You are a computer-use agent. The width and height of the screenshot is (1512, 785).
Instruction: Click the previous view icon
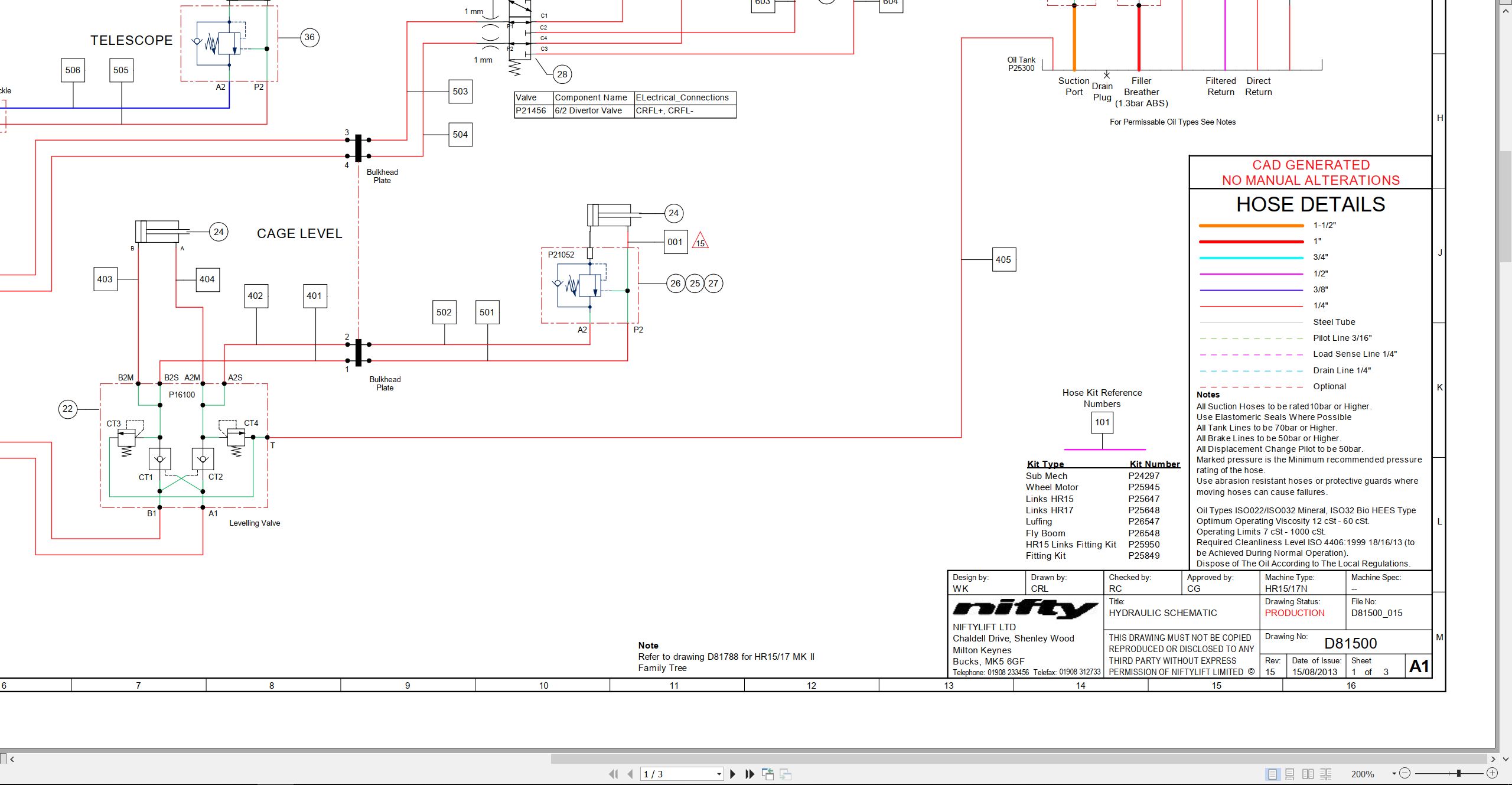[768, 774]
